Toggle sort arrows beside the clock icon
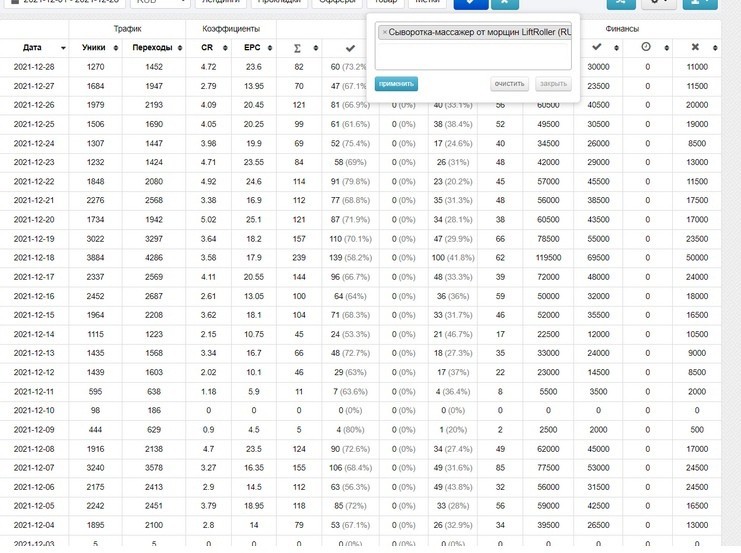The image size is (741, 553). tap(666, 48)
